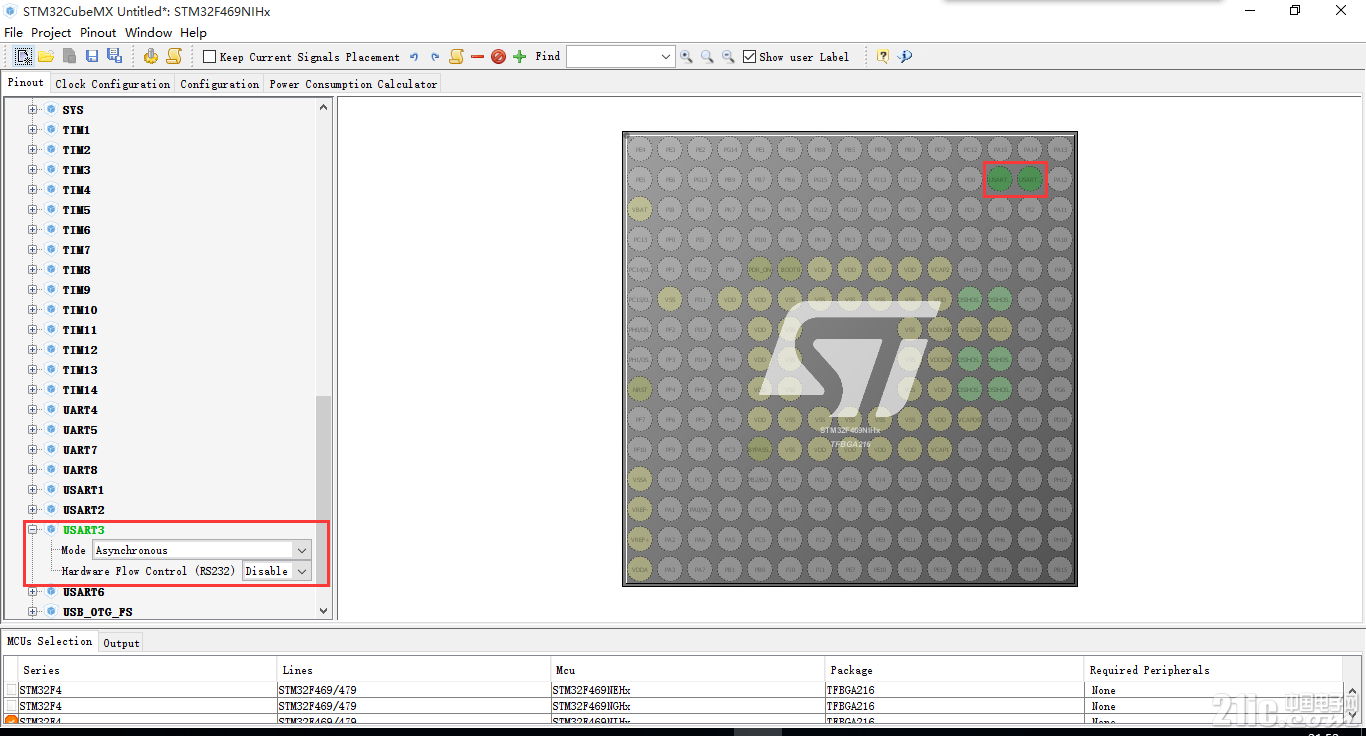Open the Project menu
The image size is (1366, 736).
click(x=51, y=33)
